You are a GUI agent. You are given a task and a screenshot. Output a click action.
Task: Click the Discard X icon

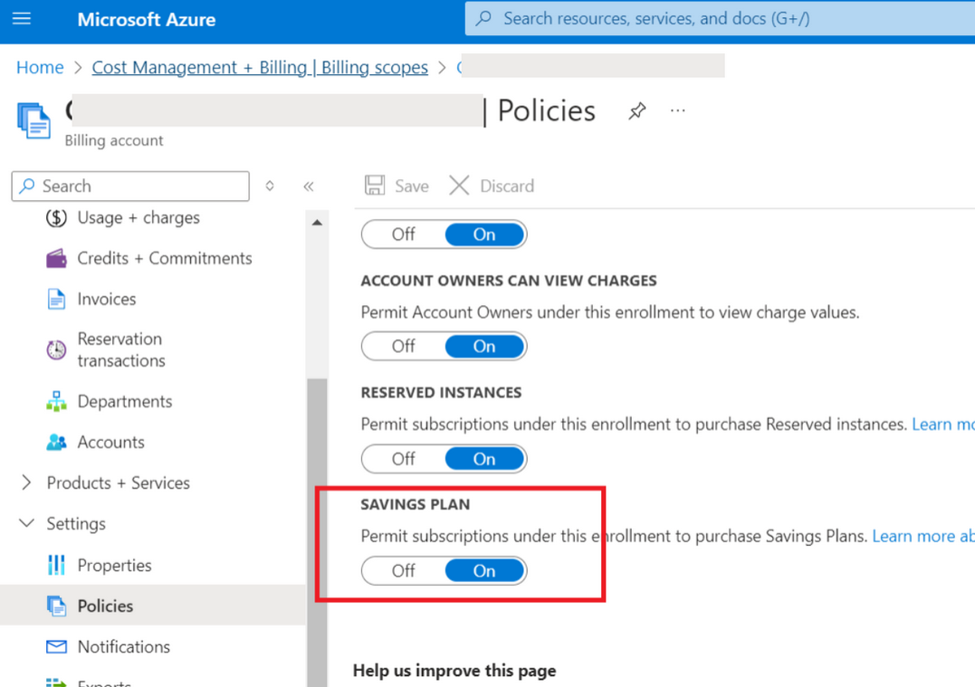pos(459,185)
